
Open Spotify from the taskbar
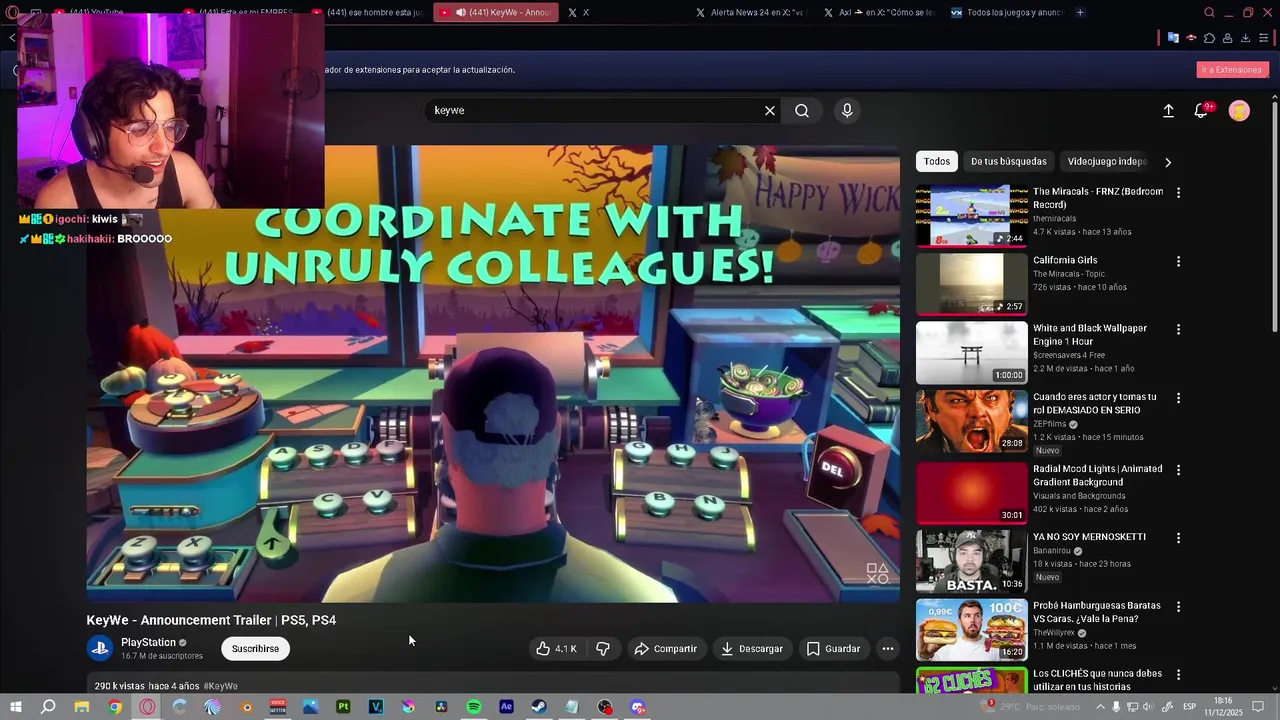(474, 707)
